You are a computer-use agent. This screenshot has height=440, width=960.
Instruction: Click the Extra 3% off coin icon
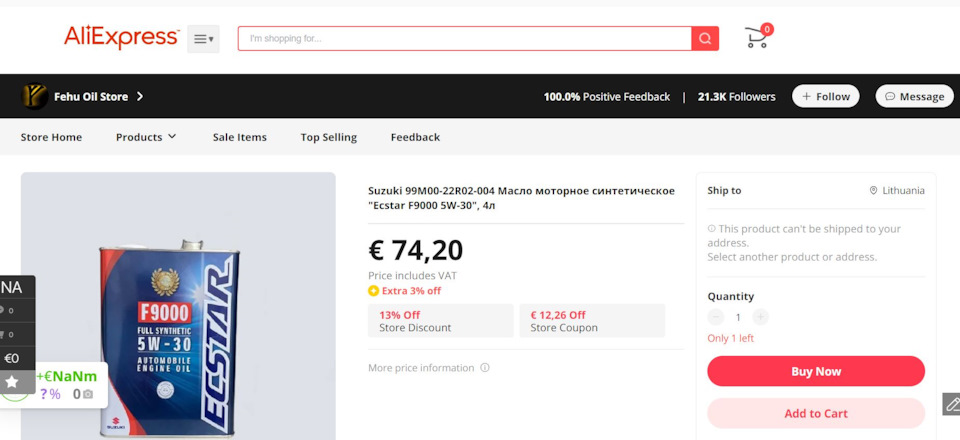373,291
